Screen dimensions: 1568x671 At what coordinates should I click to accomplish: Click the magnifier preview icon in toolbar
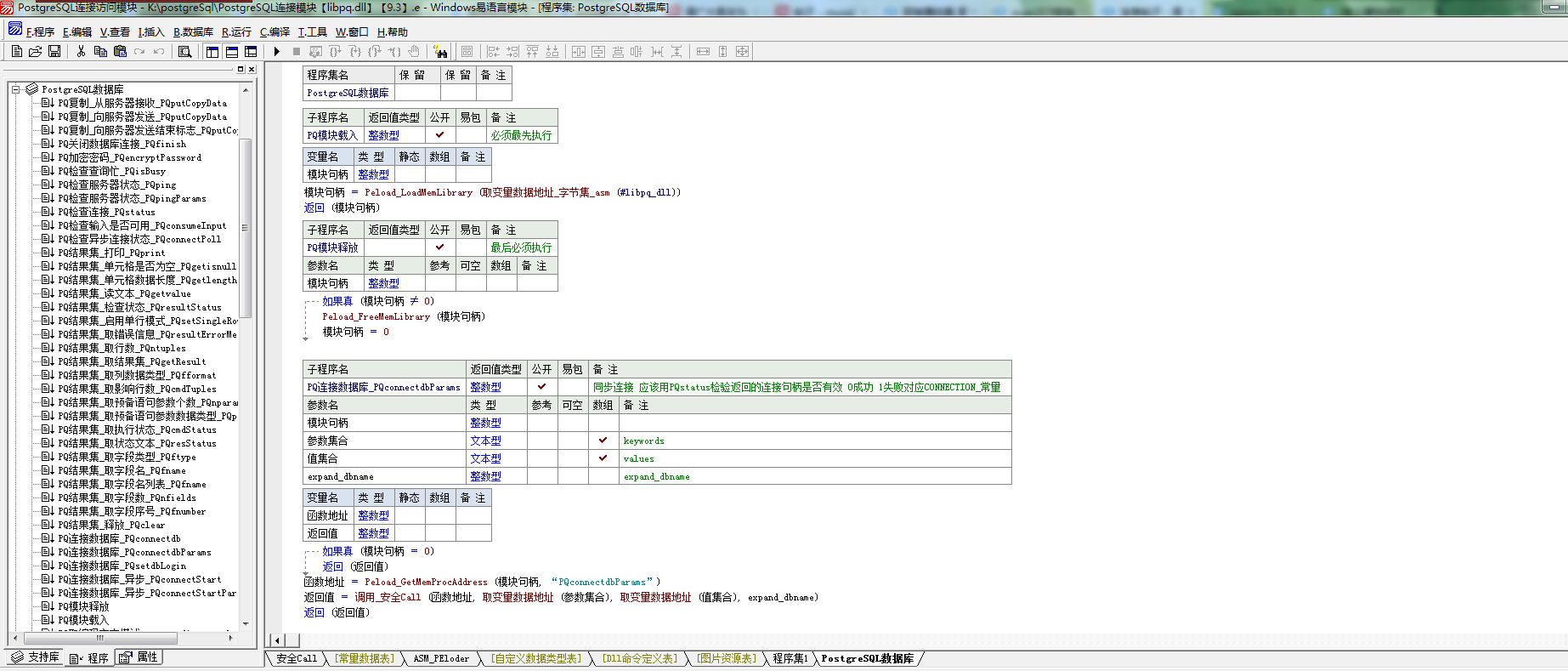pyautogui.click(x=184, y=51)
